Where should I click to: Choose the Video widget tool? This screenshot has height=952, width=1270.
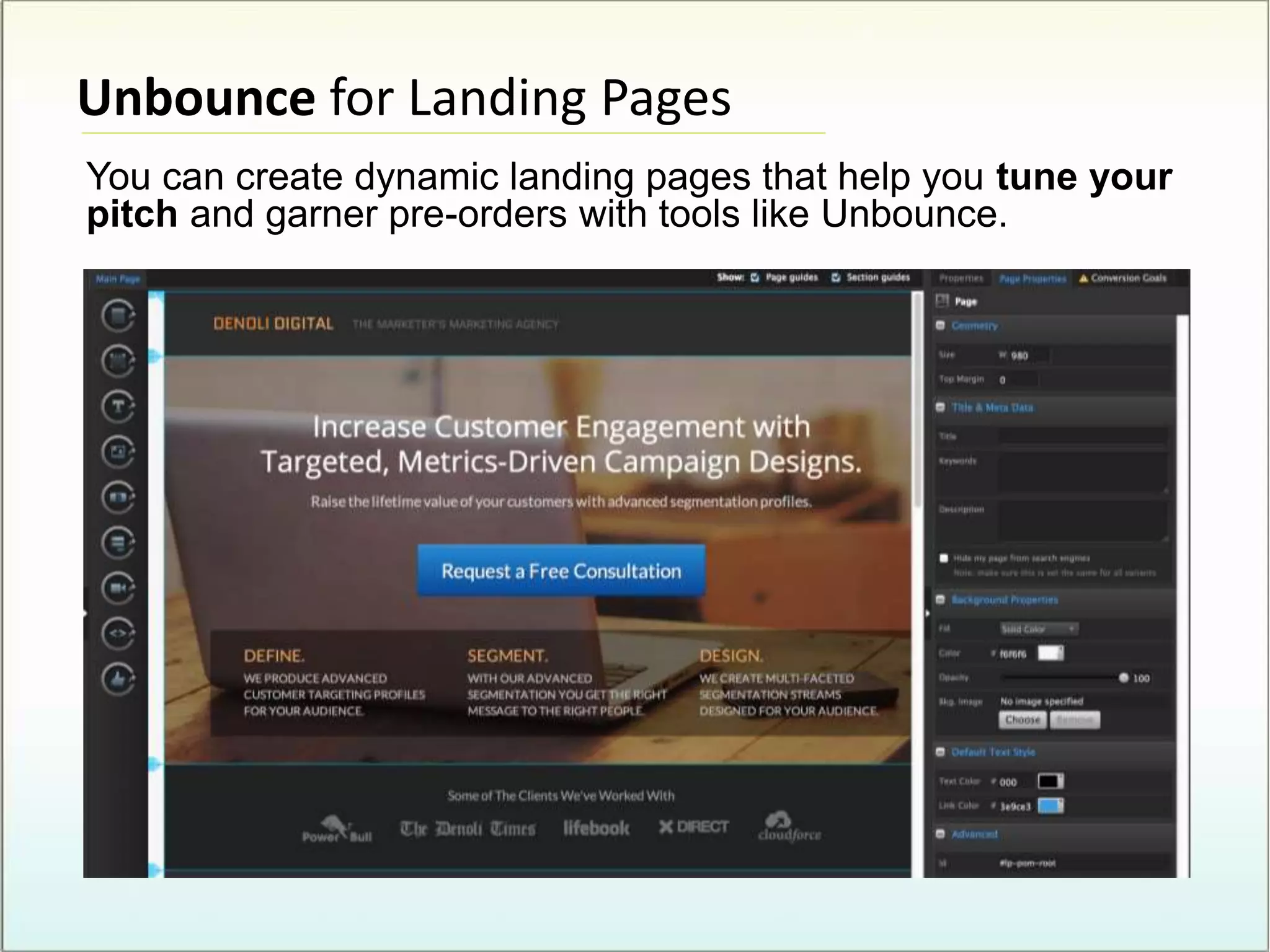tap(118, 588)
